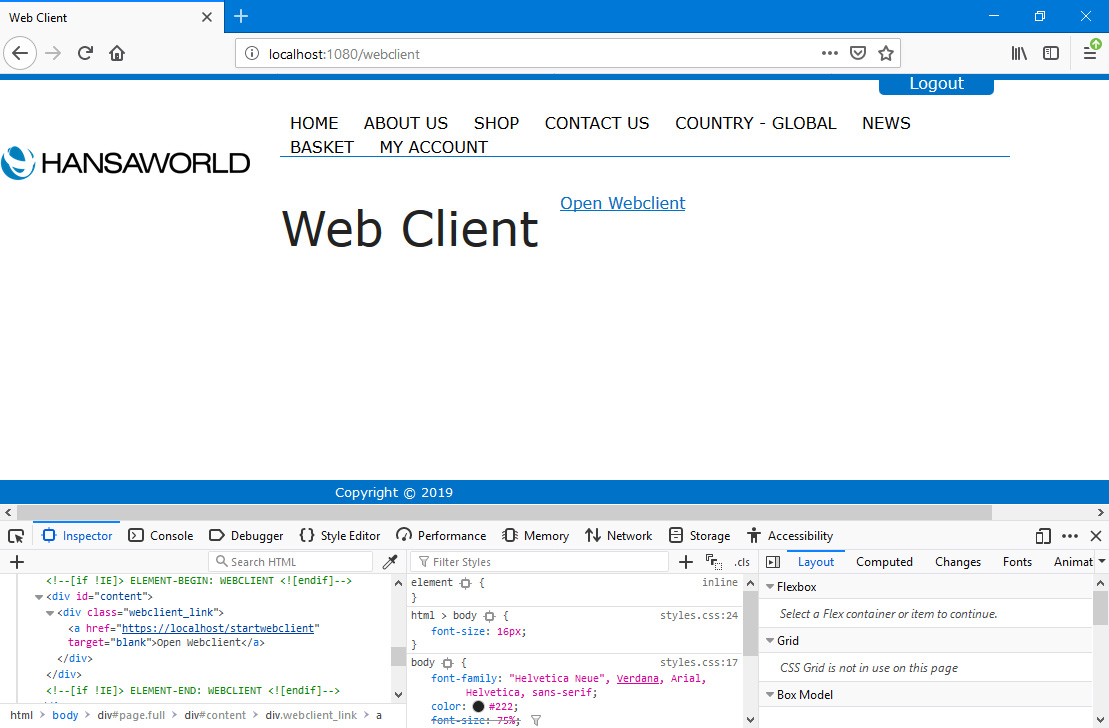Click filter funnel next to font-size 75%
Image resolution: width=1109 pixels, height=728 pixels.
coord(536,720)
